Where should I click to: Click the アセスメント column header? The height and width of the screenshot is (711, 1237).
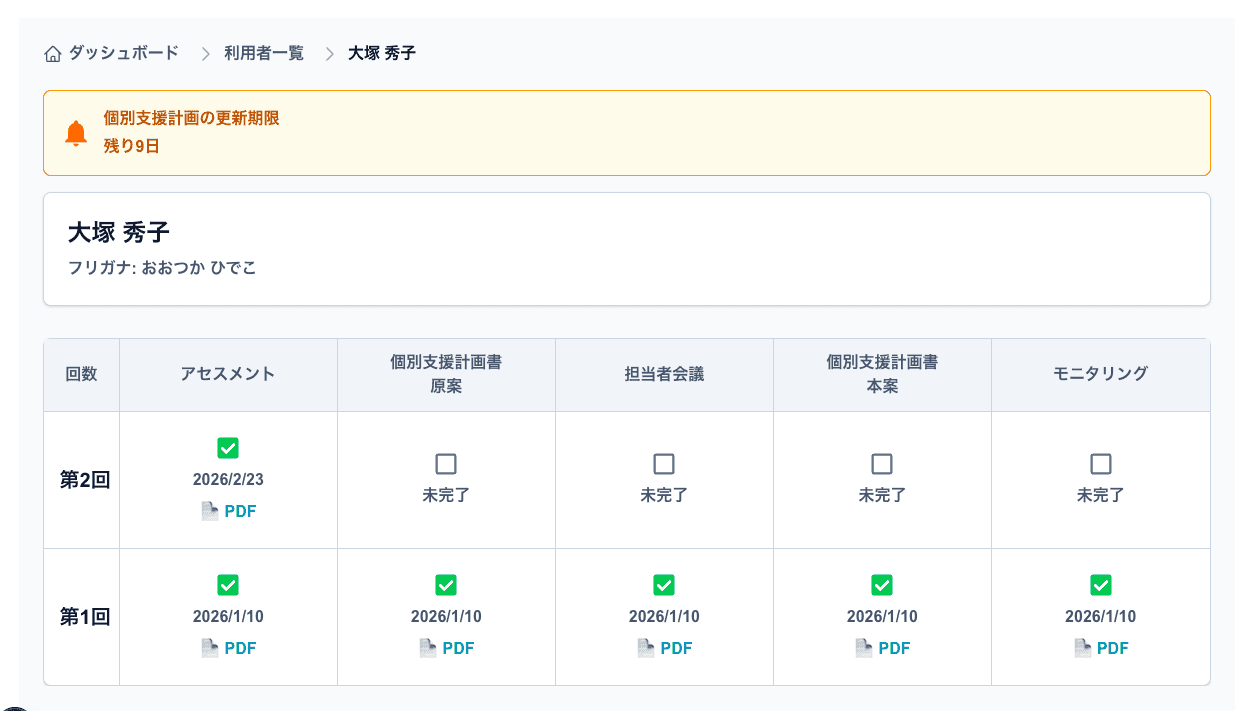228,374
